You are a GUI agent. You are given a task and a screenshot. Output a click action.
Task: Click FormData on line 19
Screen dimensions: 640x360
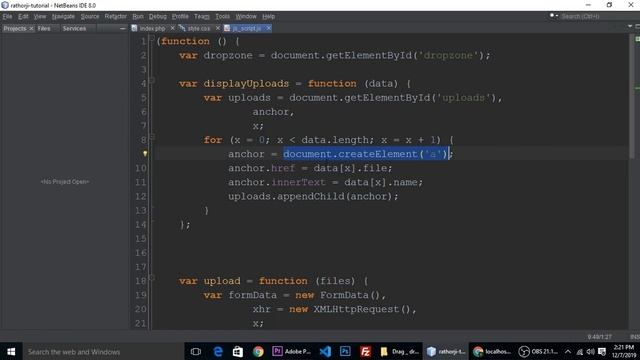pyautogui.click(x=344, y=295)
